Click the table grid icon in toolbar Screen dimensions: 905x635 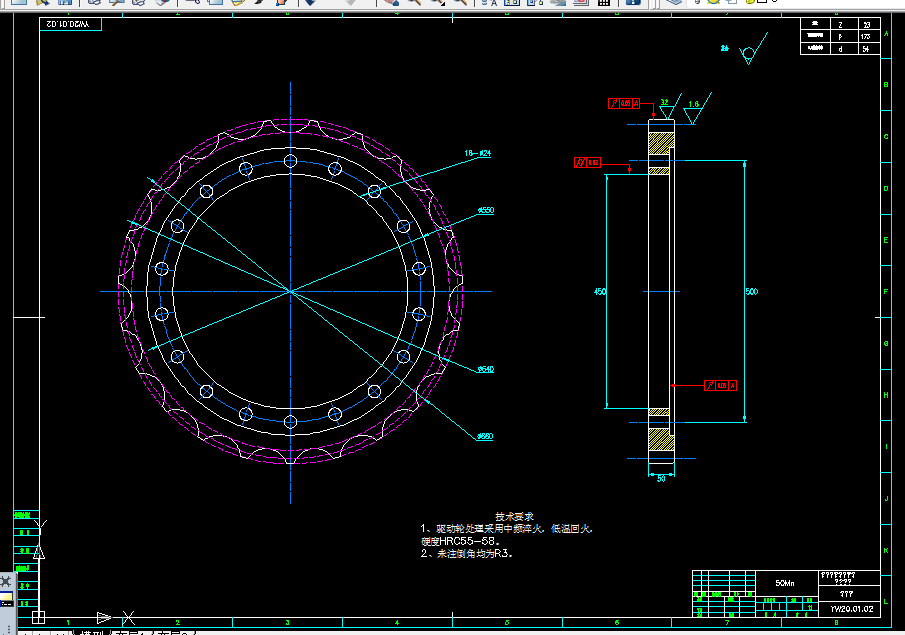click(604, 2)
